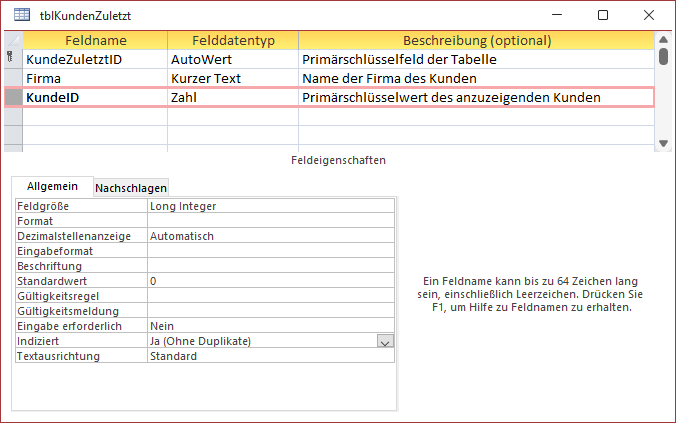Click the select-all corner box left of Feldname
Screen dimensions: 676x423
tap(13, 40)
